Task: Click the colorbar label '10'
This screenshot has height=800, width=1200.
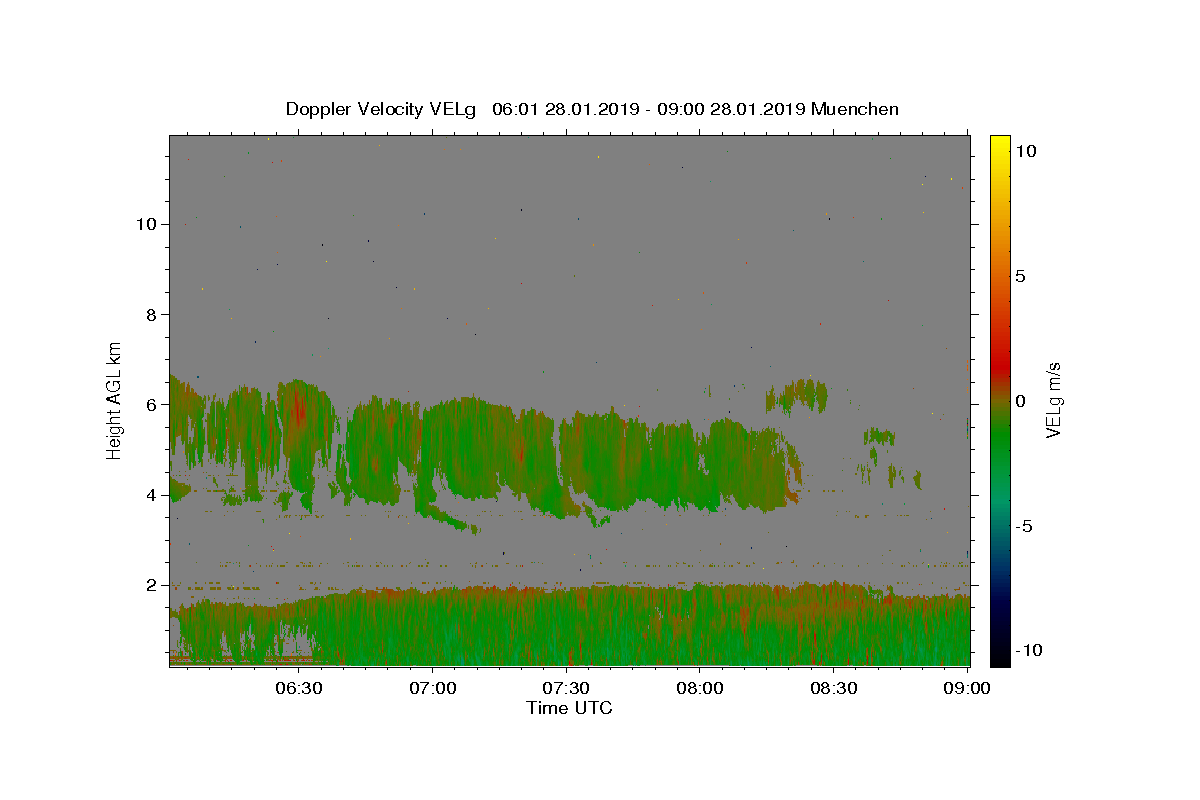Action: point(1025,151)
